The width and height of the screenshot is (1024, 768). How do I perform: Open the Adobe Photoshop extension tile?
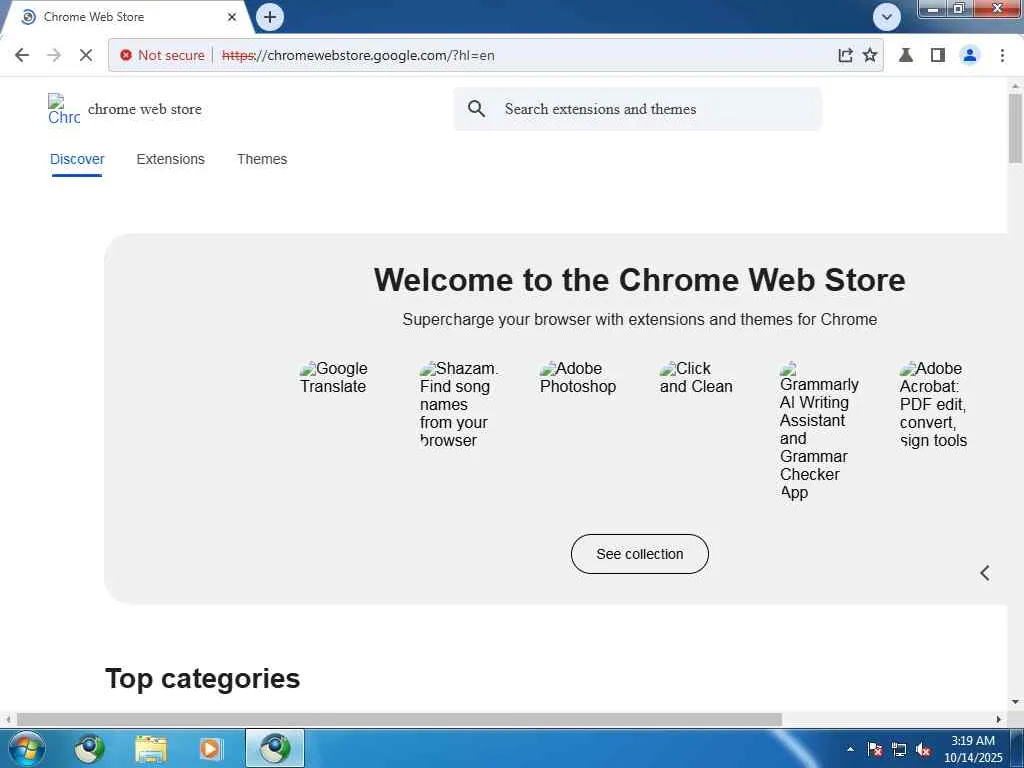click(578, 377)
